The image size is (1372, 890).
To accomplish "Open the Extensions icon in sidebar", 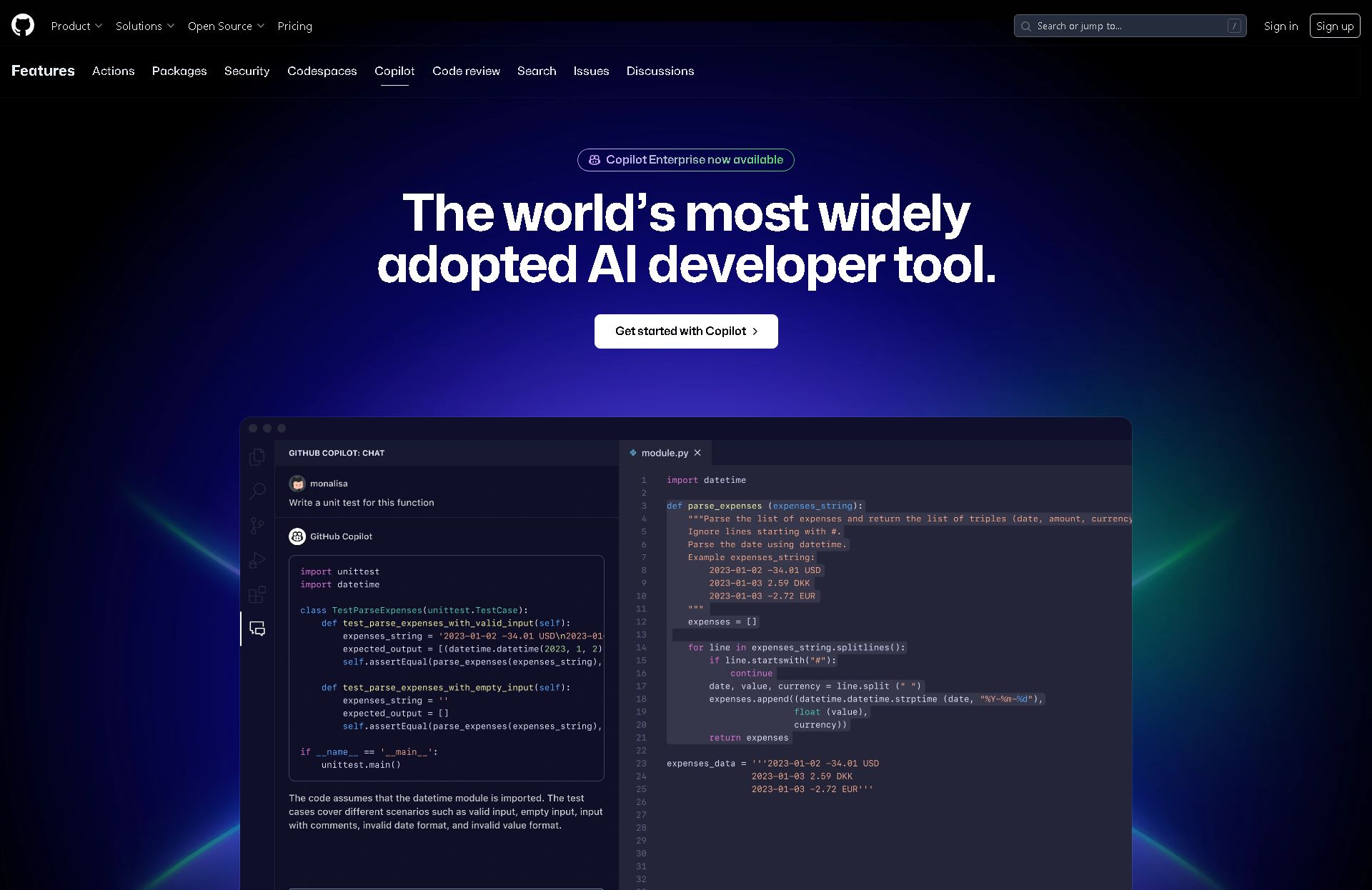I will coord(257,594).
